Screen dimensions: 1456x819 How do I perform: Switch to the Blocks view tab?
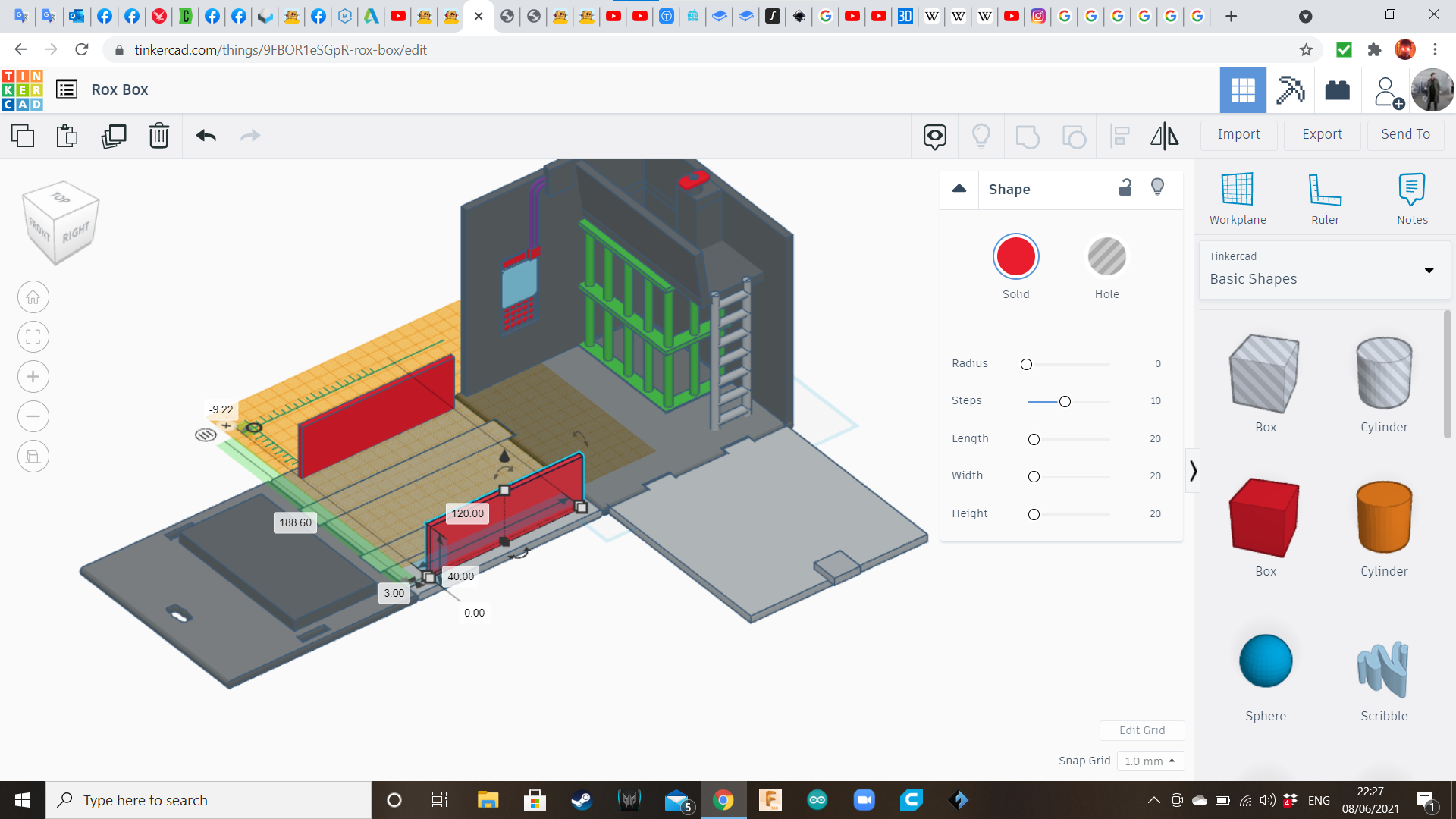(x=1290, y=90)
